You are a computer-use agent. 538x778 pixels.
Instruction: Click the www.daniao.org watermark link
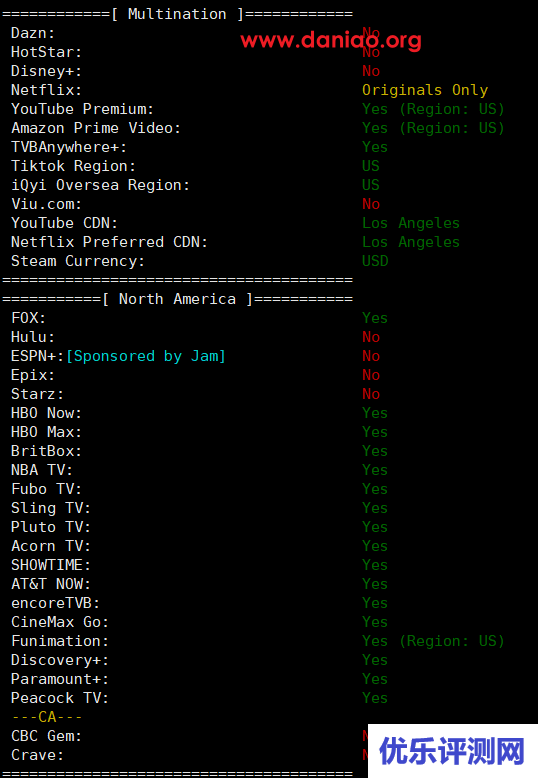click(x=331, y=41)
